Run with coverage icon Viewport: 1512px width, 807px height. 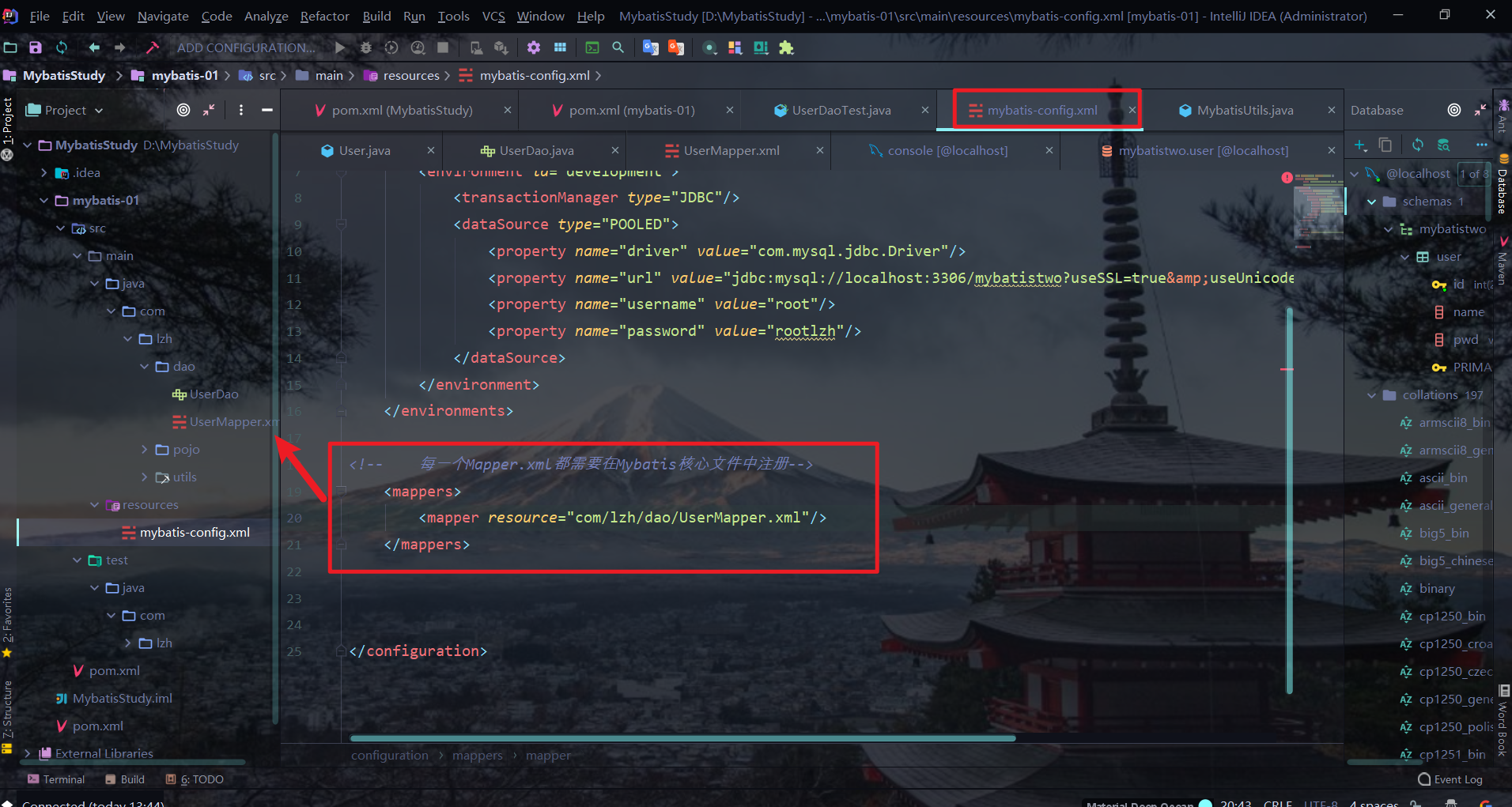point(391,47)
